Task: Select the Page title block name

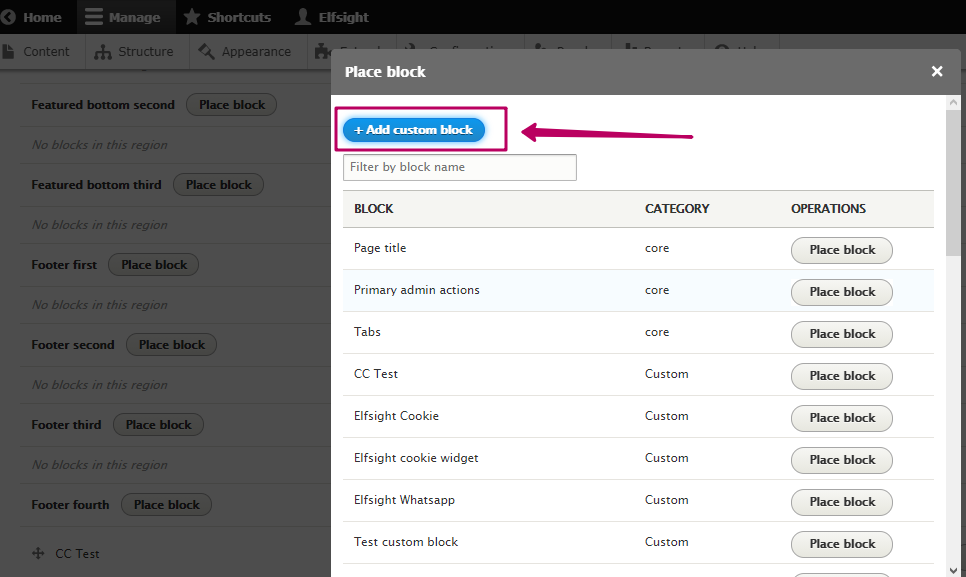Action: [x=380, y=248]
